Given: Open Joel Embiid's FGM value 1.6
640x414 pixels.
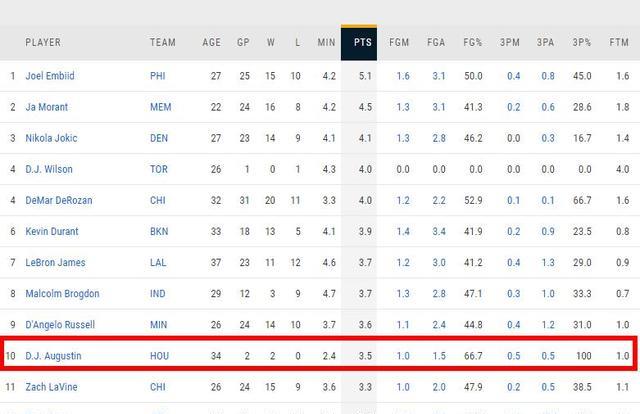Looking at the screenshot, I should [x=403, y=76].
